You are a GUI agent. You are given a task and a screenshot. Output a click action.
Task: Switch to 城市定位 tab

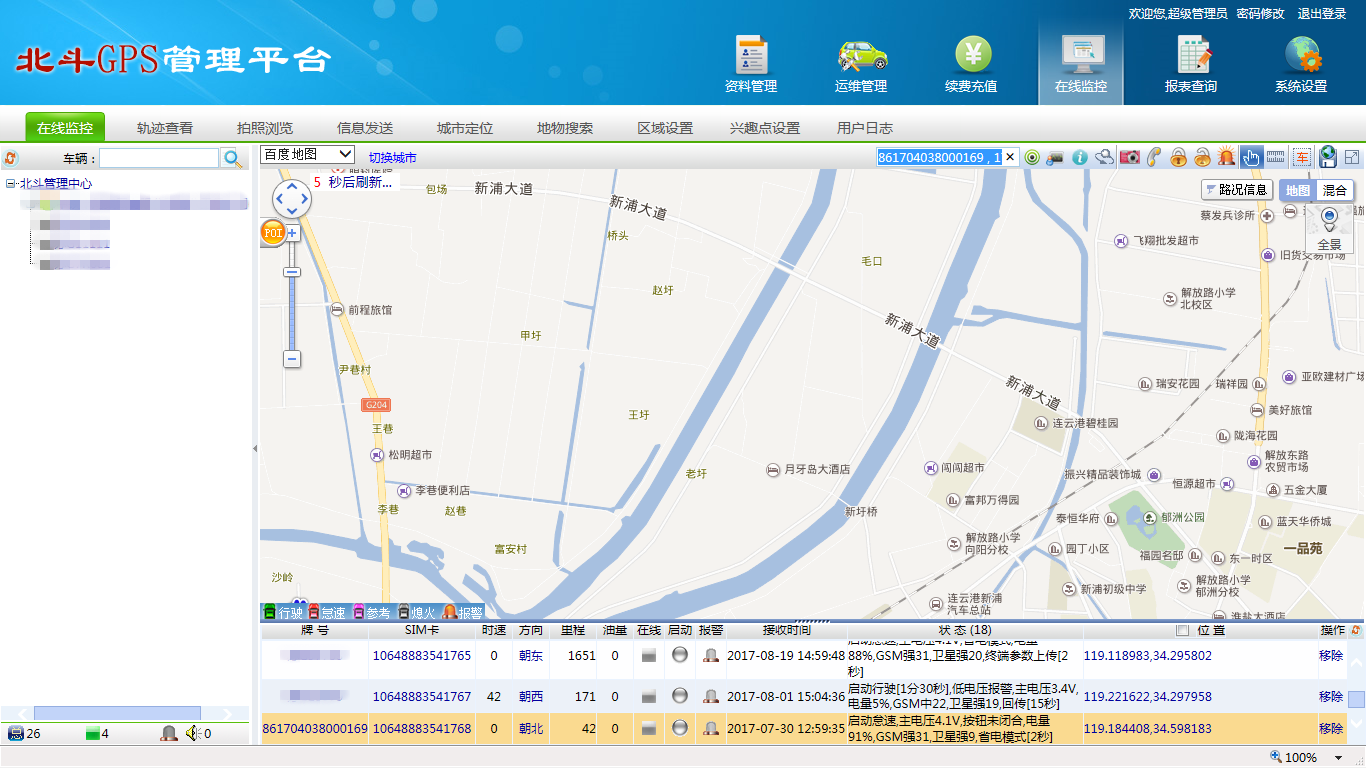point(465,128)
